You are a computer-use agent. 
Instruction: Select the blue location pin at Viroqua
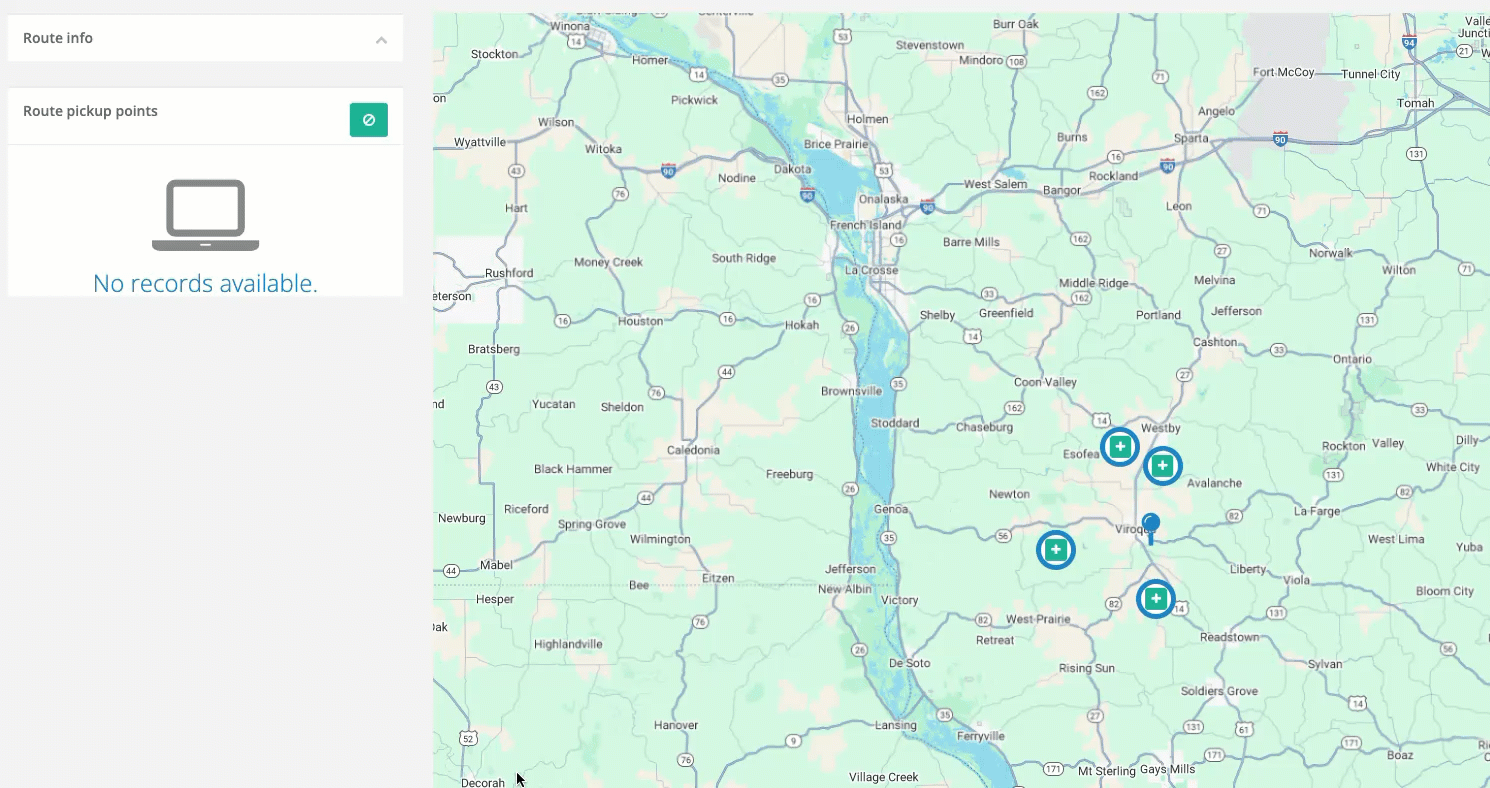click(1151, 528)
